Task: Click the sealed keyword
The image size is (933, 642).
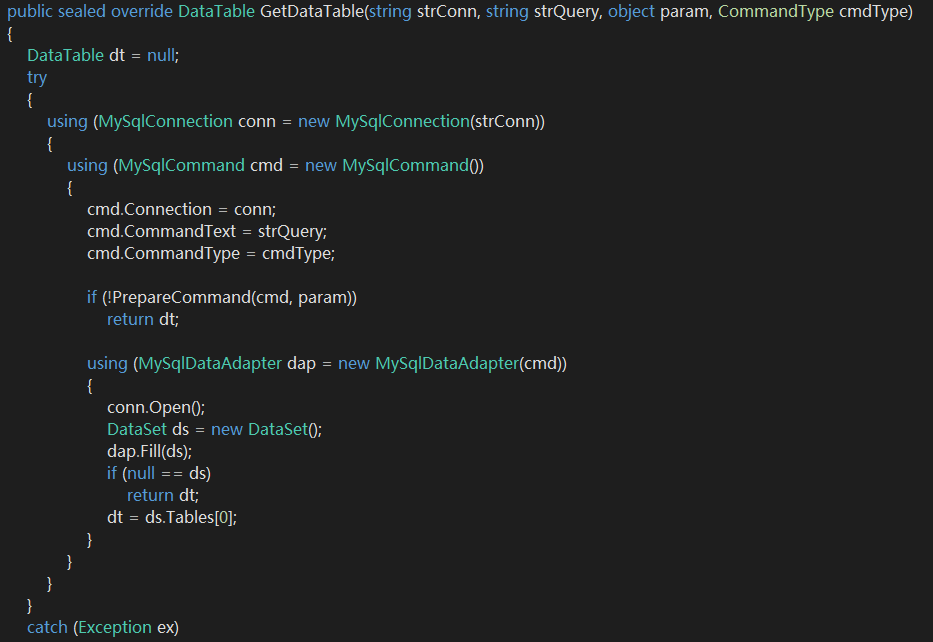Action: [82, 11]
